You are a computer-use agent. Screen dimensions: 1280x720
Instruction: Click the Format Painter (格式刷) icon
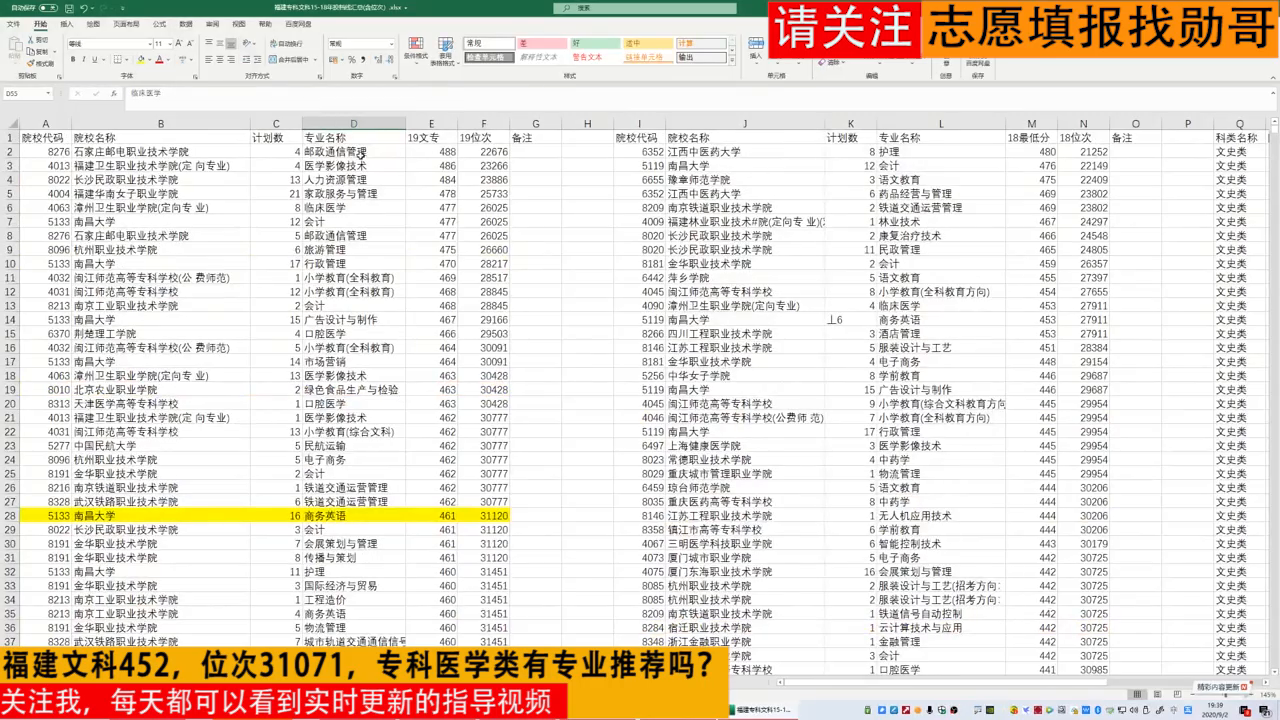pos(30,63)
